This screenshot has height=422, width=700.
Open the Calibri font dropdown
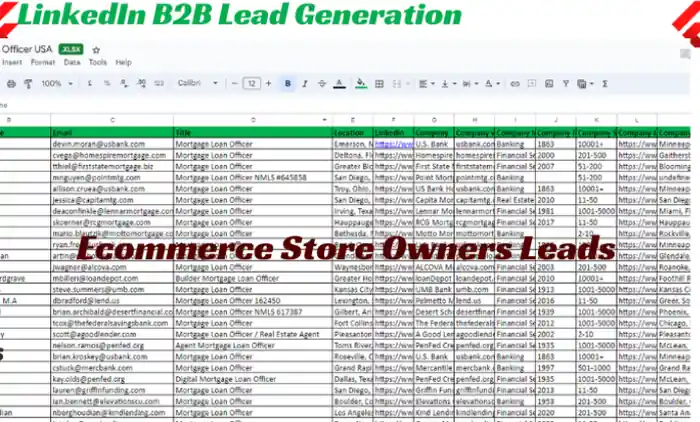(x=197, y=83)
